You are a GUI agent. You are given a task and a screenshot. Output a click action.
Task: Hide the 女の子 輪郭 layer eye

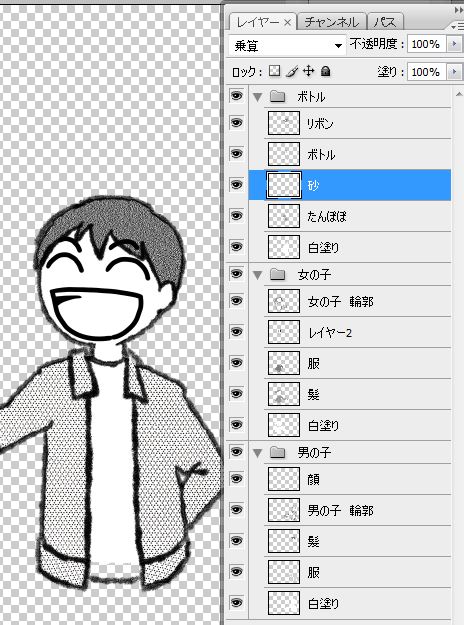coord(236,301)
